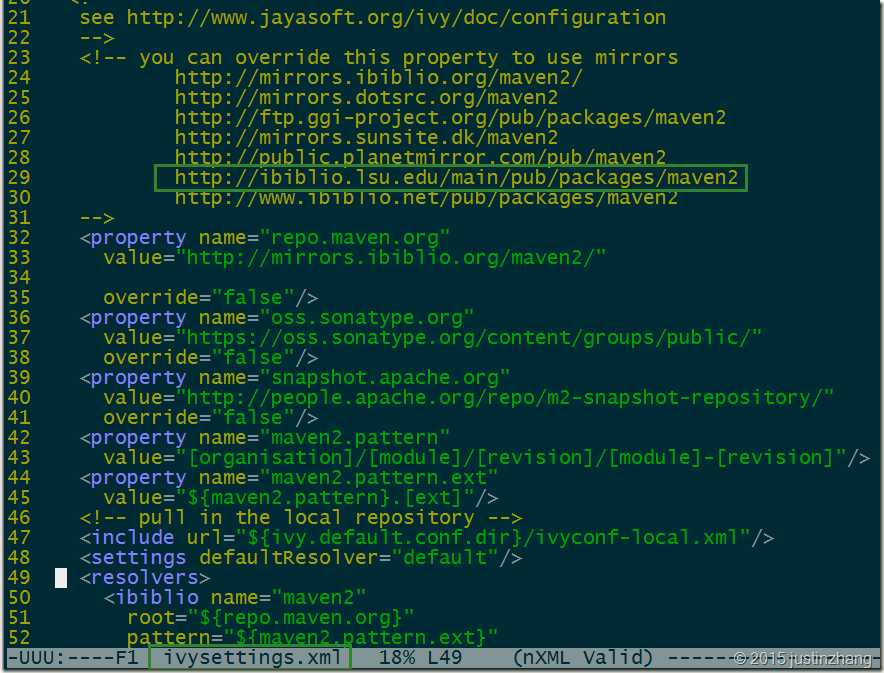Click the mirrors.ibiblio.org/maven2/ URL on line 24
The height and width of the screenshot is (673, 884).
click(378, 77)
